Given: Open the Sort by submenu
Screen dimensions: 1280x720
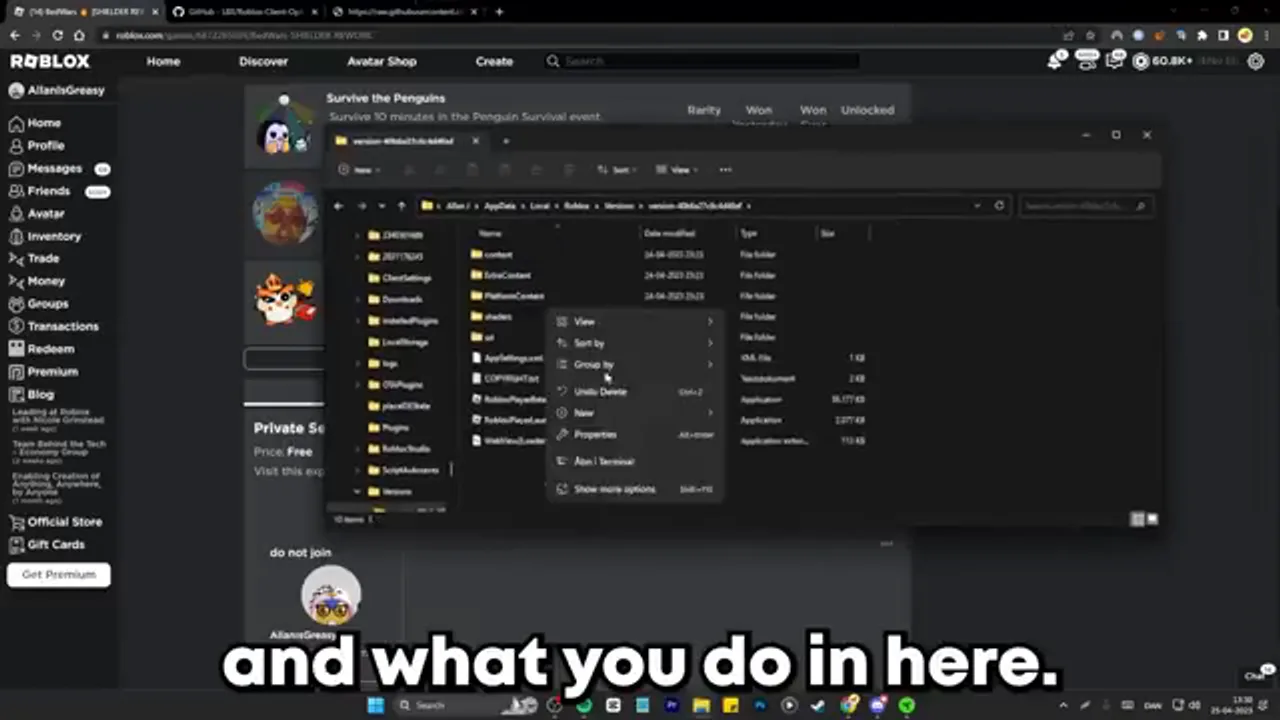Looking at the screenshot, I should [634, 343].
